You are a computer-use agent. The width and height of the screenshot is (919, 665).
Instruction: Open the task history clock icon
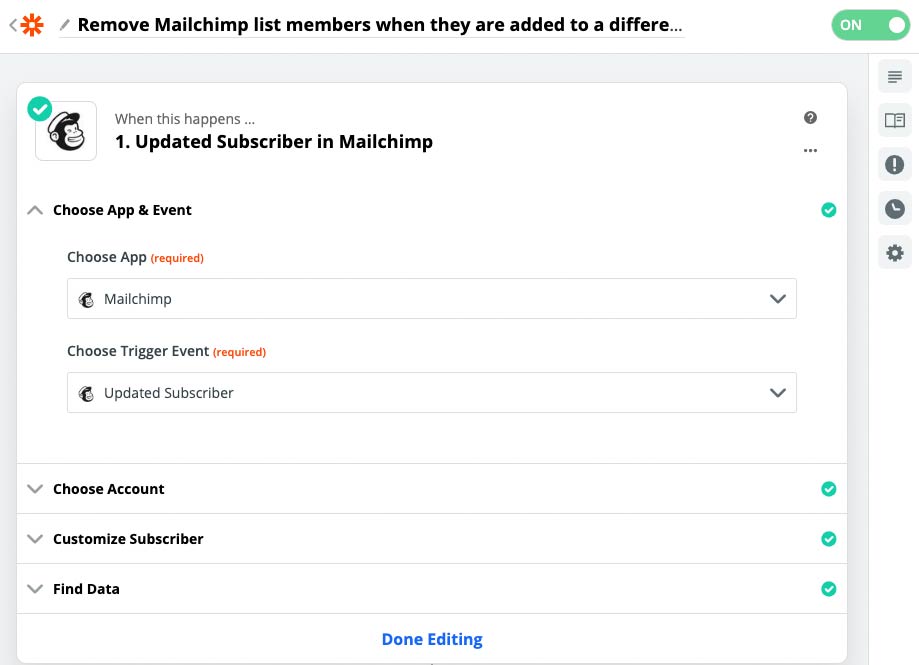coord(894,209)
